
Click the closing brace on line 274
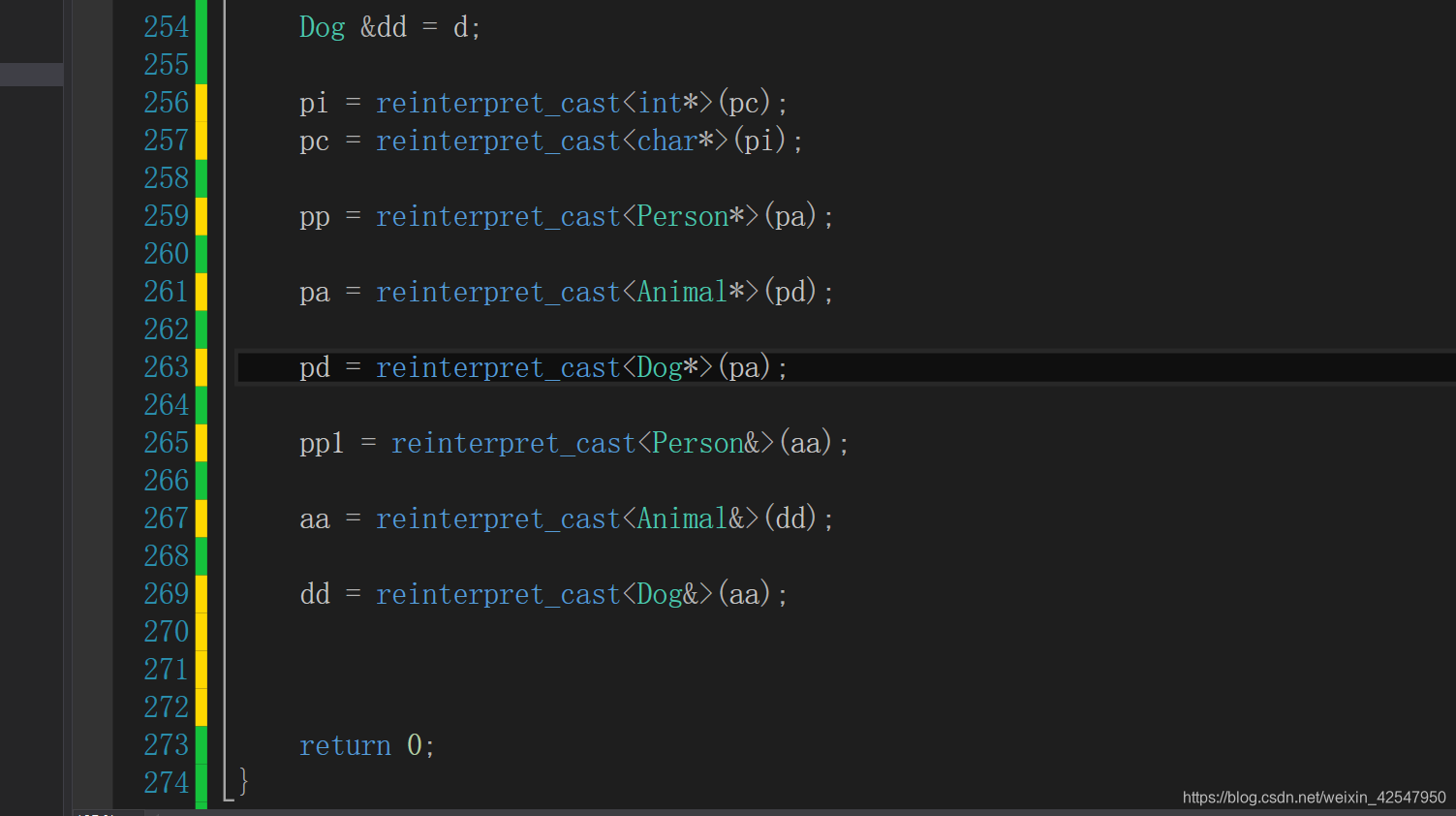click(243, 781)
